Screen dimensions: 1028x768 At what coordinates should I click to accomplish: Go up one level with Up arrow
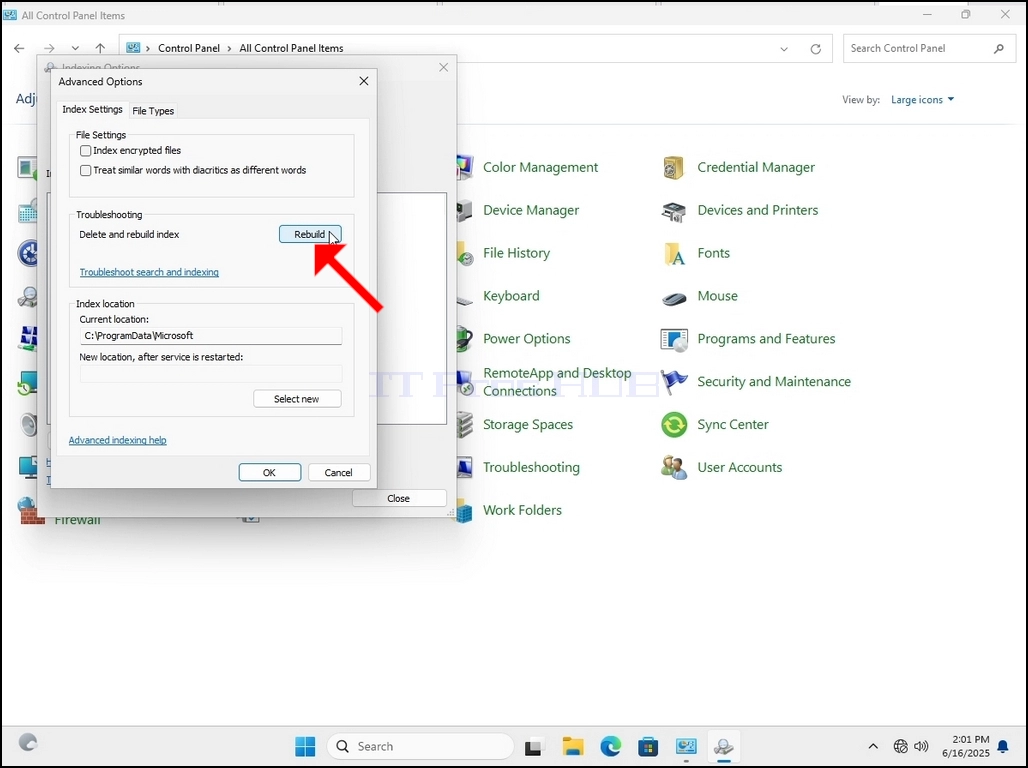100,49
